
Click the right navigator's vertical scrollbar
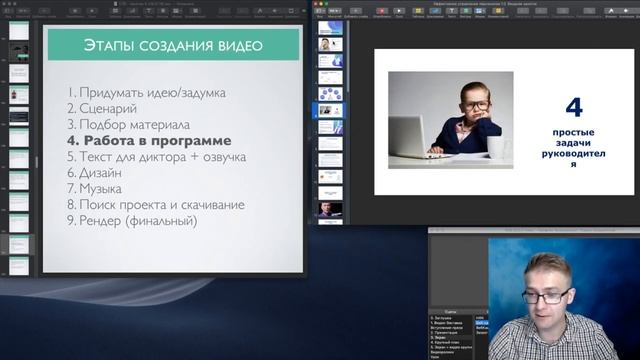tap(348, 57)
